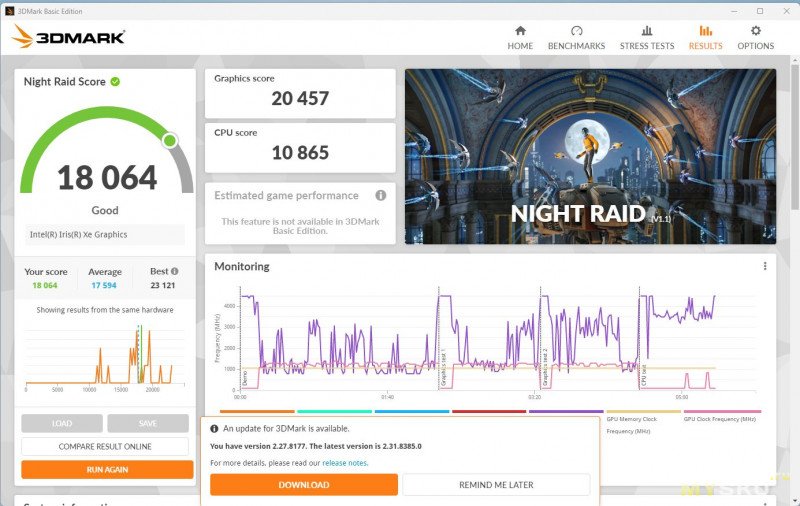Click the Night Raid benchmark artwork
The image size is (800, 506).
[x=590, y=157]
